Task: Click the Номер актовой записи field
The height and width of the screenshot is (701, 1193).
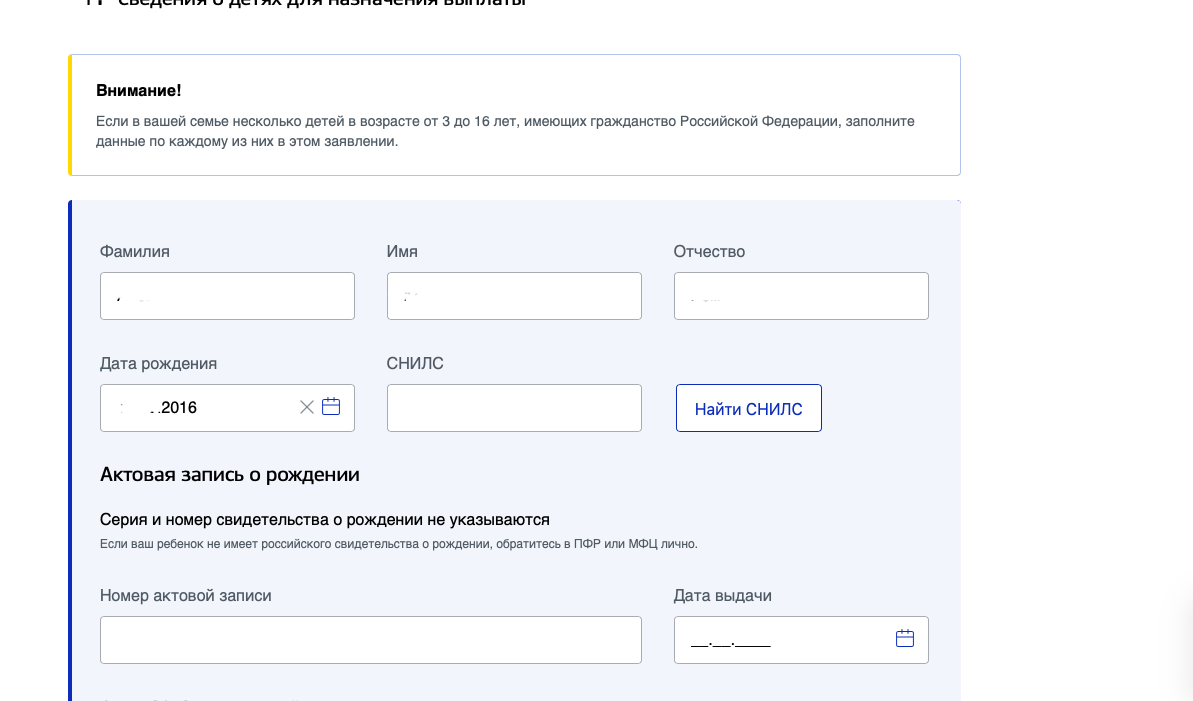Action: (x=370, y=640)
